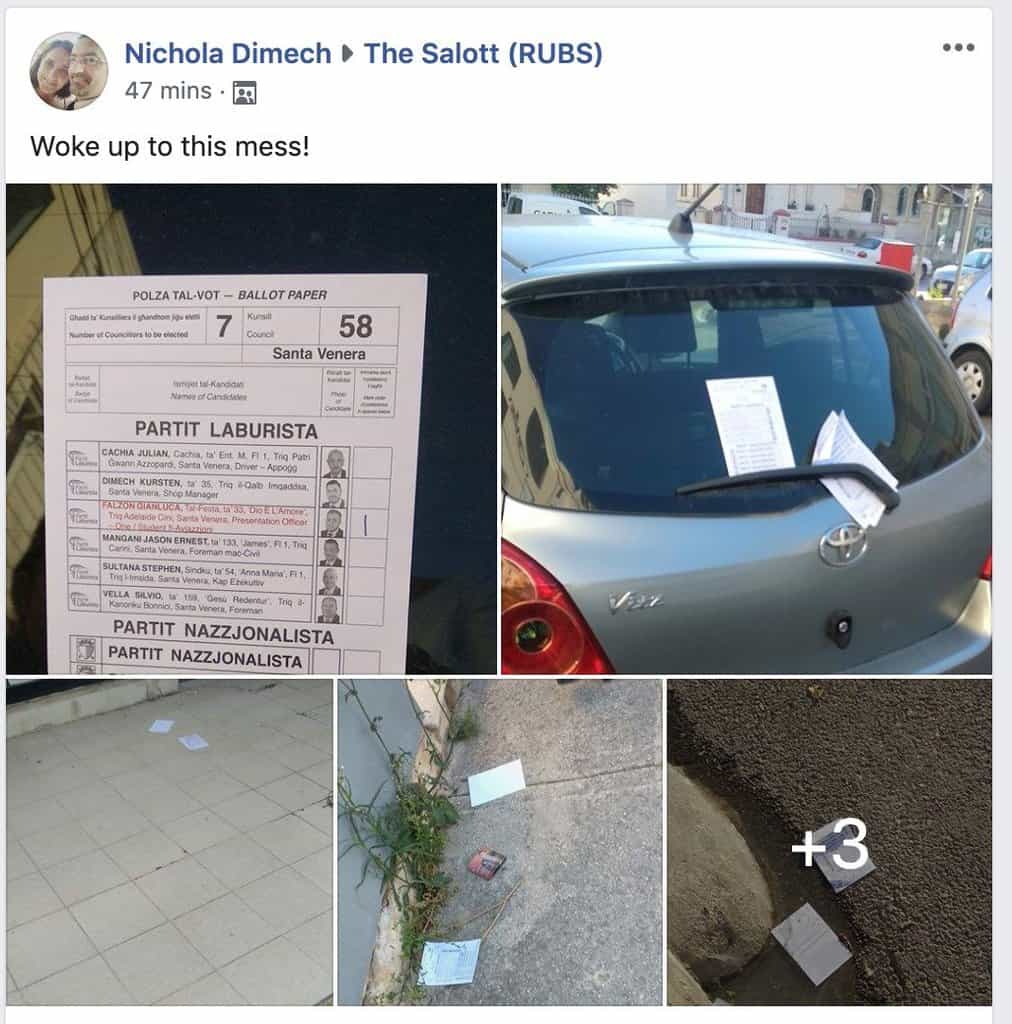
Task: Click the red crumpled item on pavement photo
Action: pos(486,862)
